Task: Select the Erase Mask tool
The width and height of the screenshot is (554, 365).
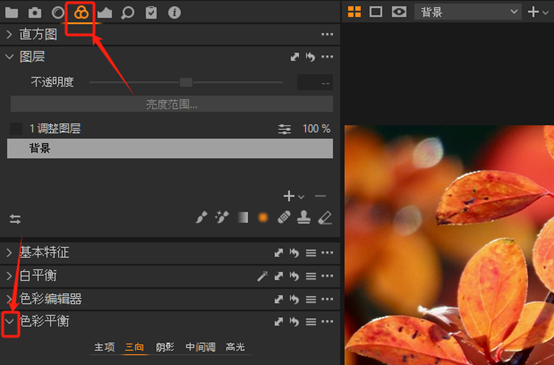Action: (x=325, y=218)
